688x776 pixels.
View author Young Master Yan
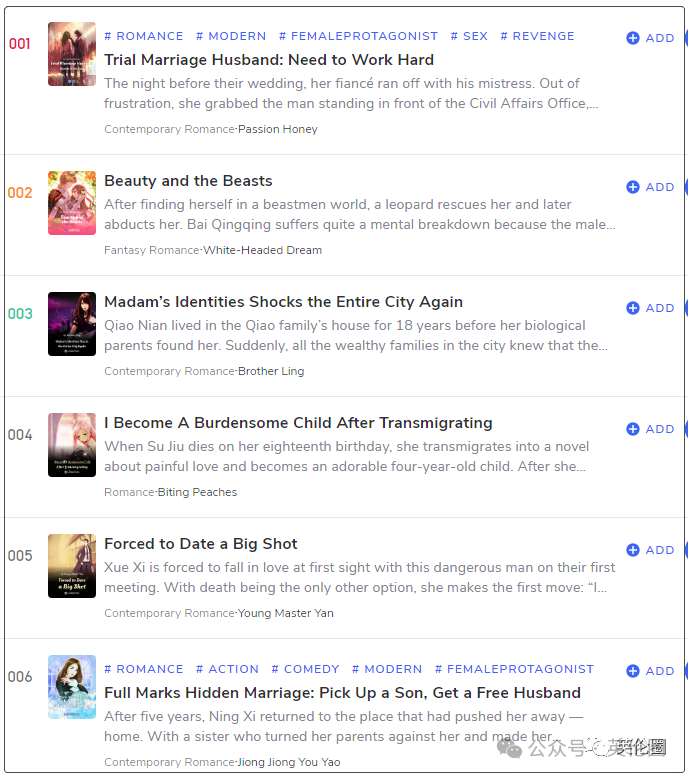pyautogui.click(x=286, y=613)
